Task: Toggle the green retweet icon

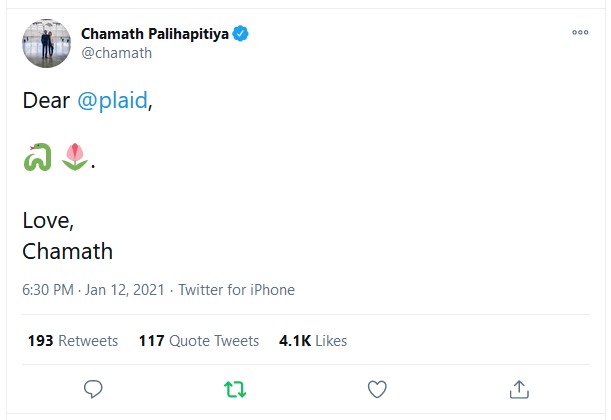Action: 235,388
